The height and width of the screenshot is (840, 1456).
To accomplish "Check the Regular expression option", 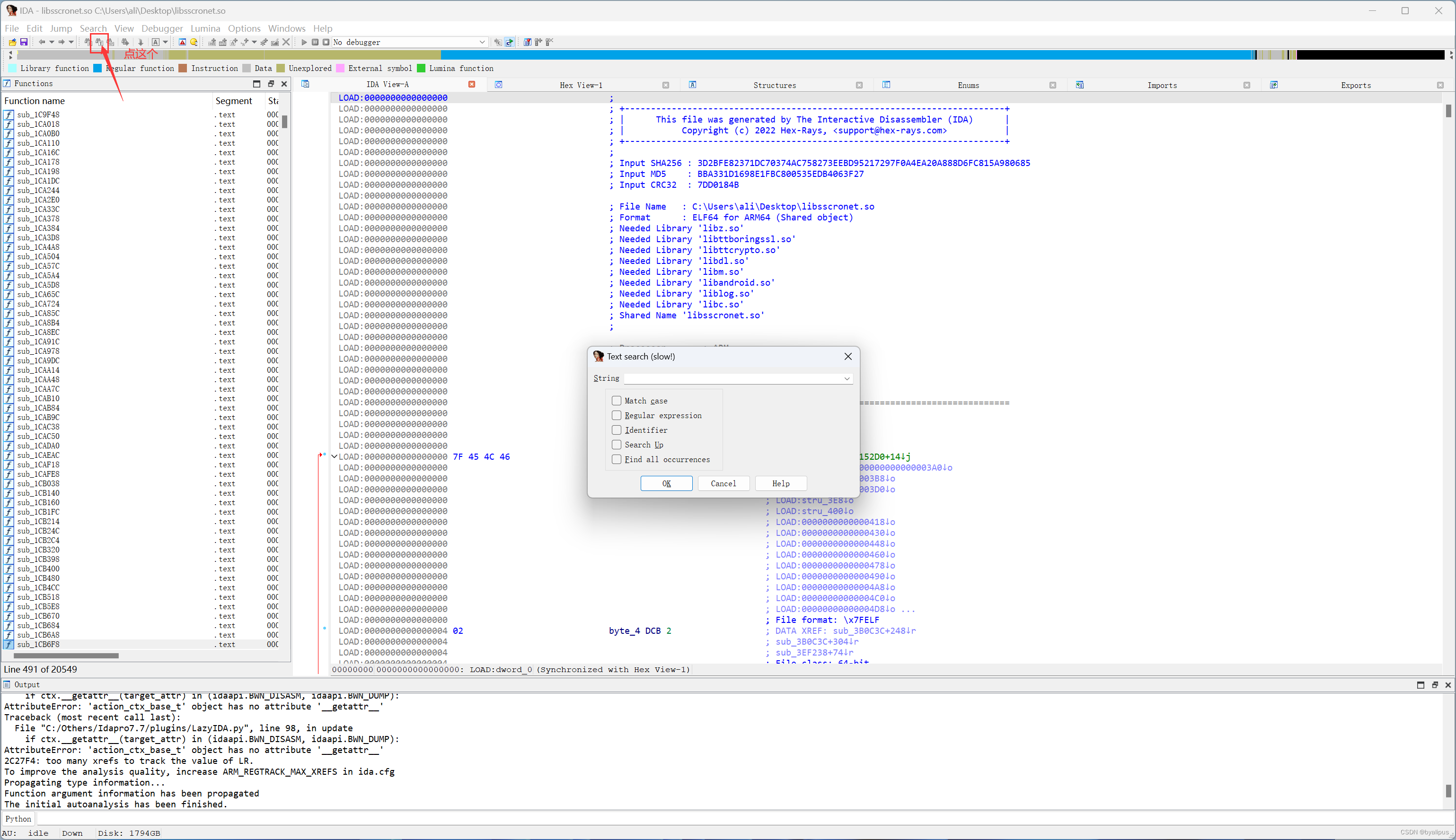I will (617, 415).
